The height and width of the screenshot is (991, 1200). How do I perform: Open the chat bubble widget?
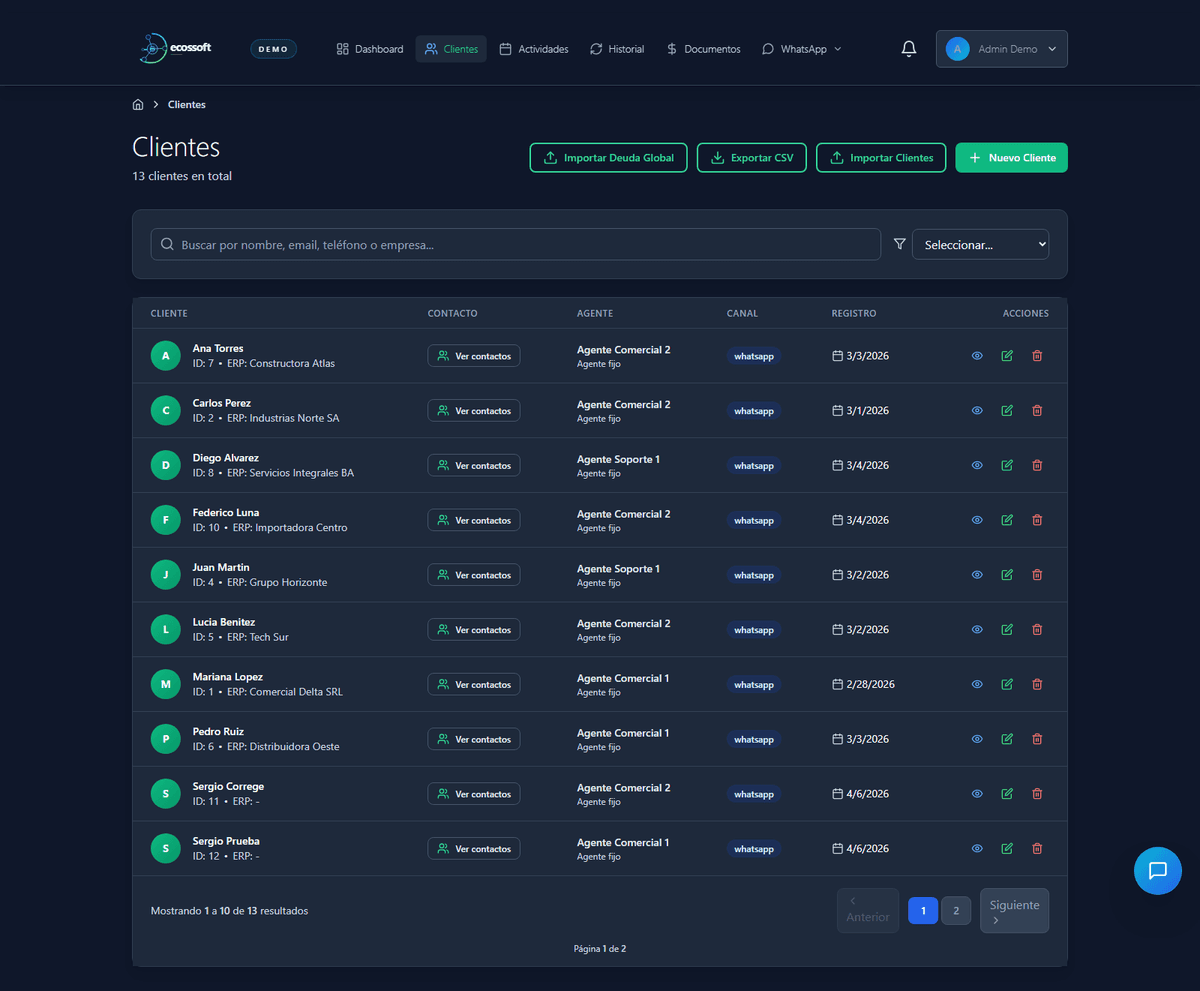pos(1157,870)
